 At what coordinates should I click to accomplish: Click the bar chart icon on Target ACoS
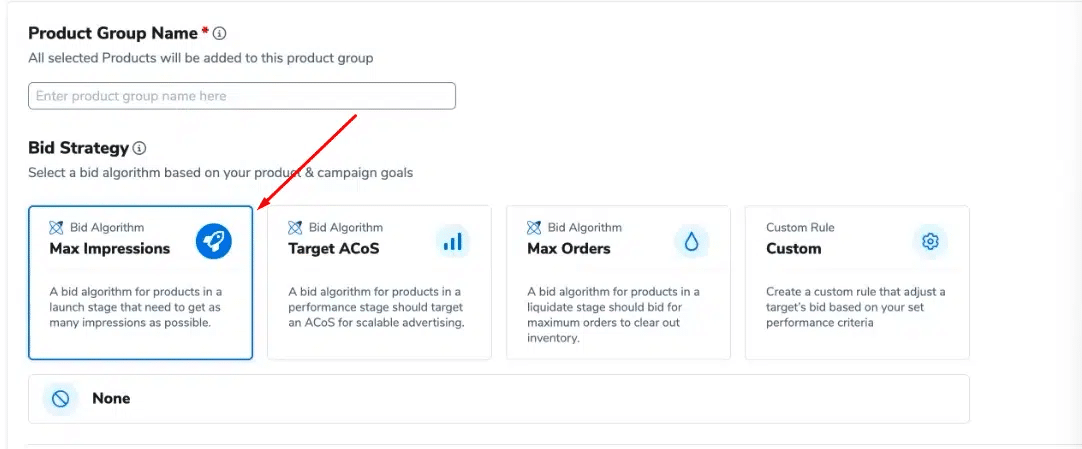click(x=453, y=241)
